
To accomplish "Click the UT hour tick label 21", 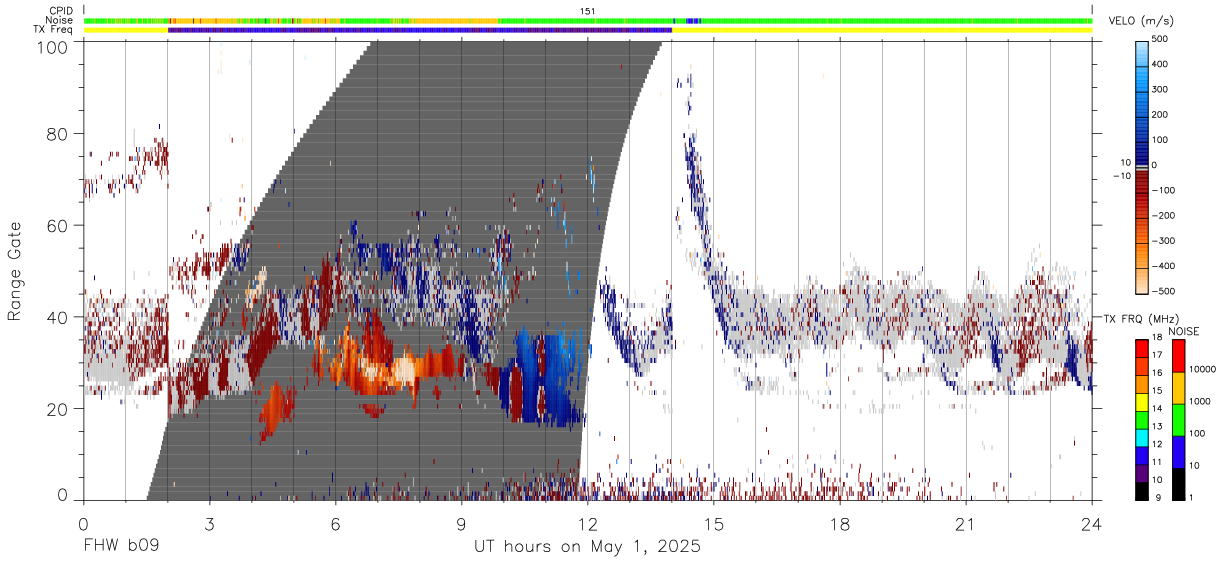I will 965,524.
